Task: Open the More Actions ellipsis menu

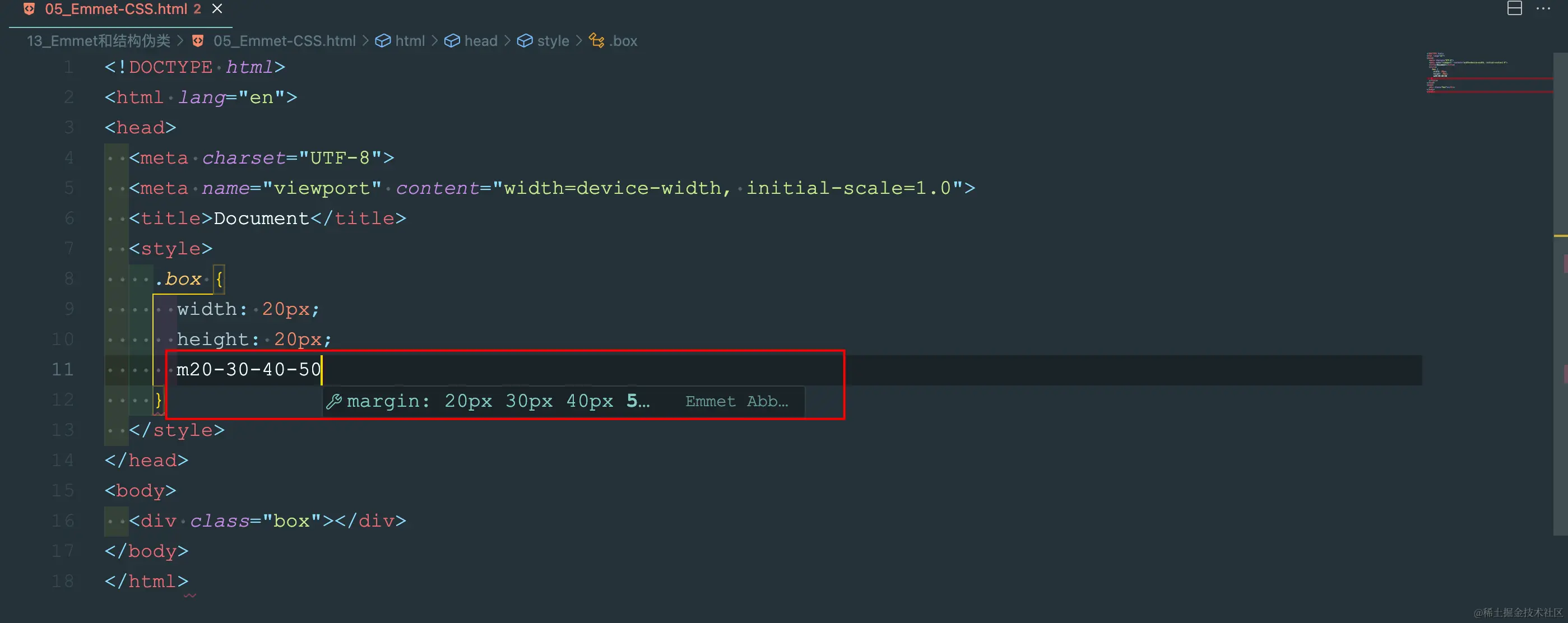Action: [x=1543, y=8]
